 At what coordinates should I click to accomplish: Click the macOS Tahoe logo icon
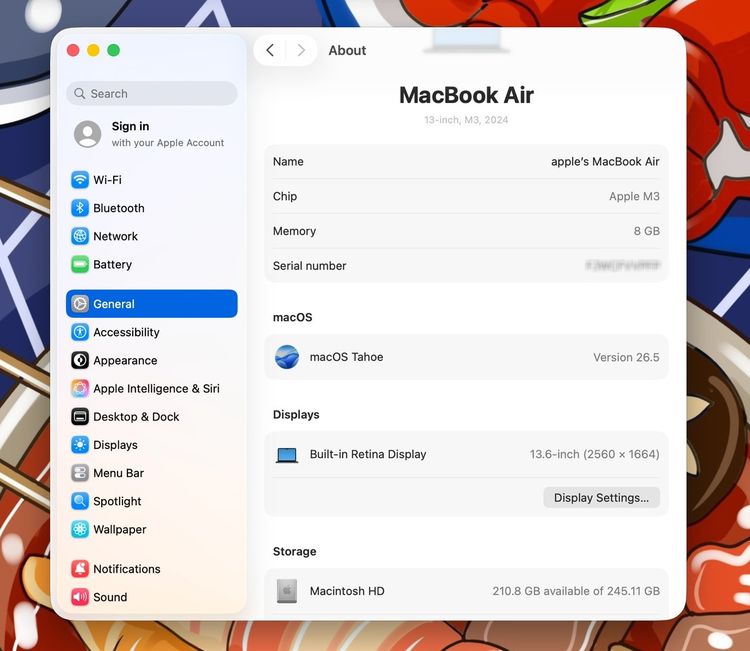pos(287,357)
